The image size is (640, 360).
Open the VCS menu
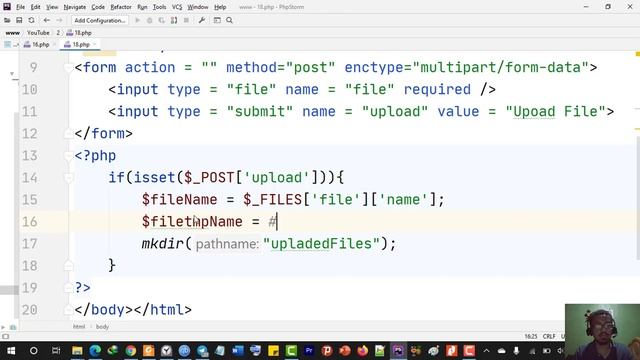coord(177,7)
